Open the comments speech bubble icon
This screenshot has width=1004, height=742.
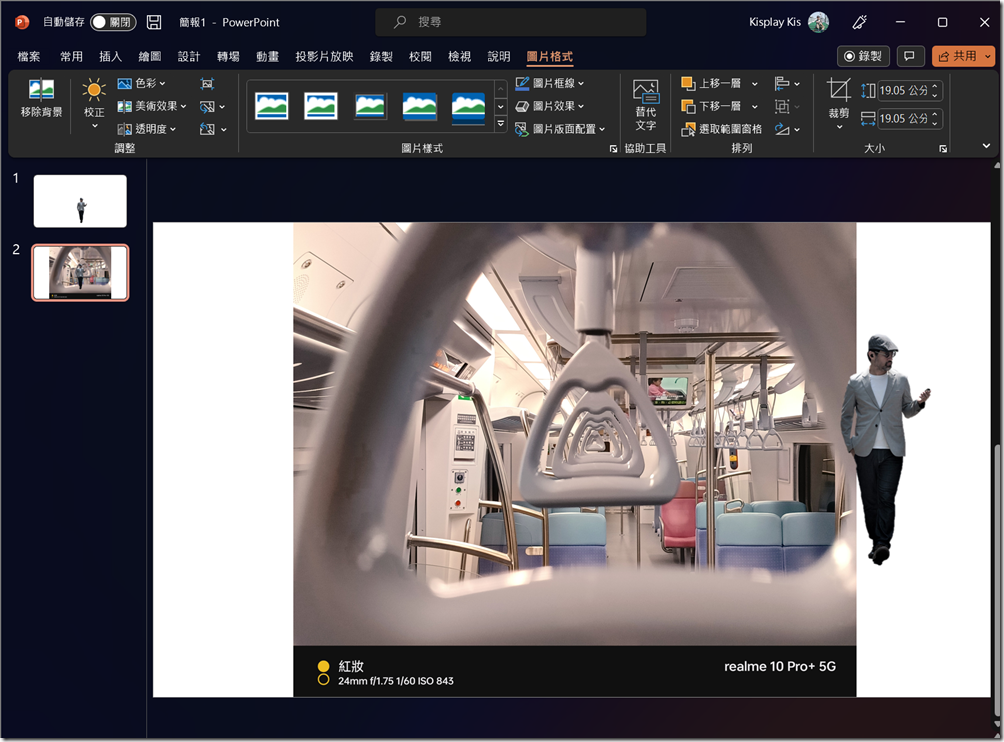pos(910,57)
